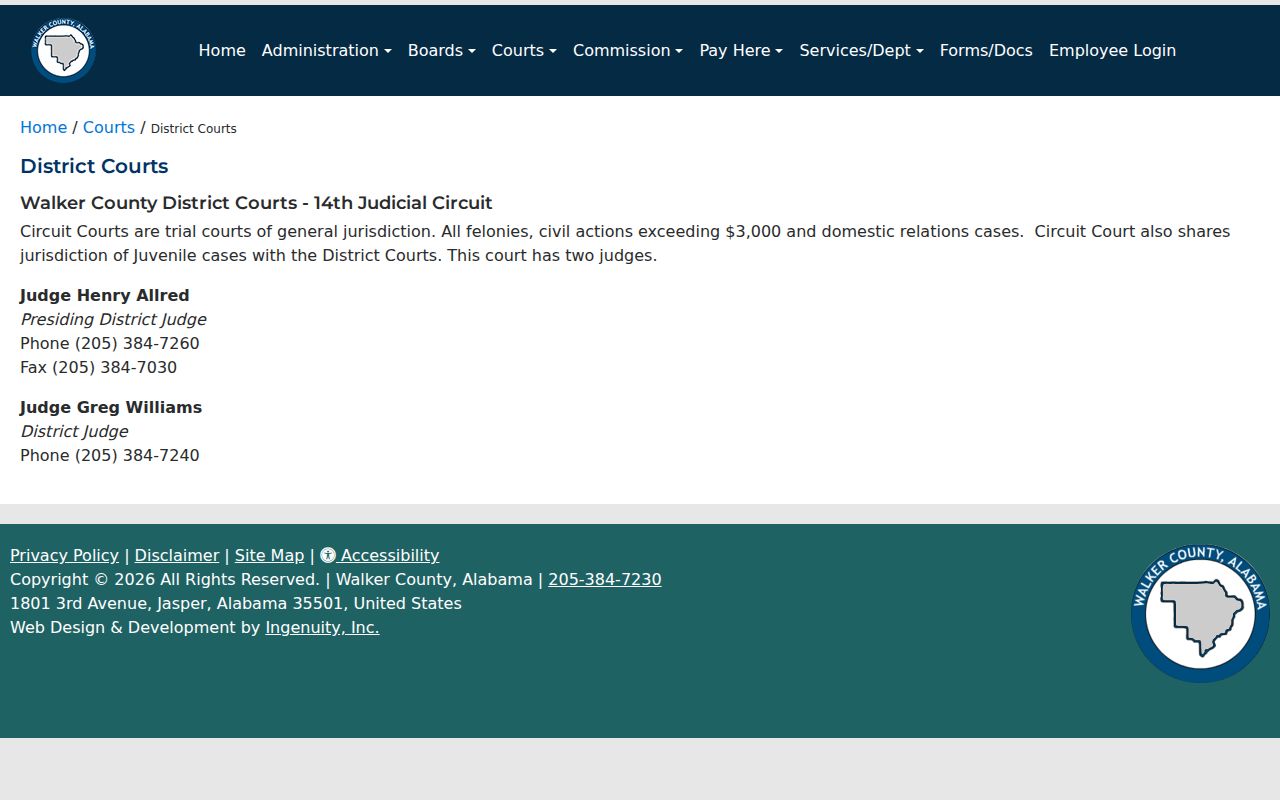Click the Presiding District Judge title text
The width and height of the screenshot is (1280, 800).
click(x=113, y=319)
